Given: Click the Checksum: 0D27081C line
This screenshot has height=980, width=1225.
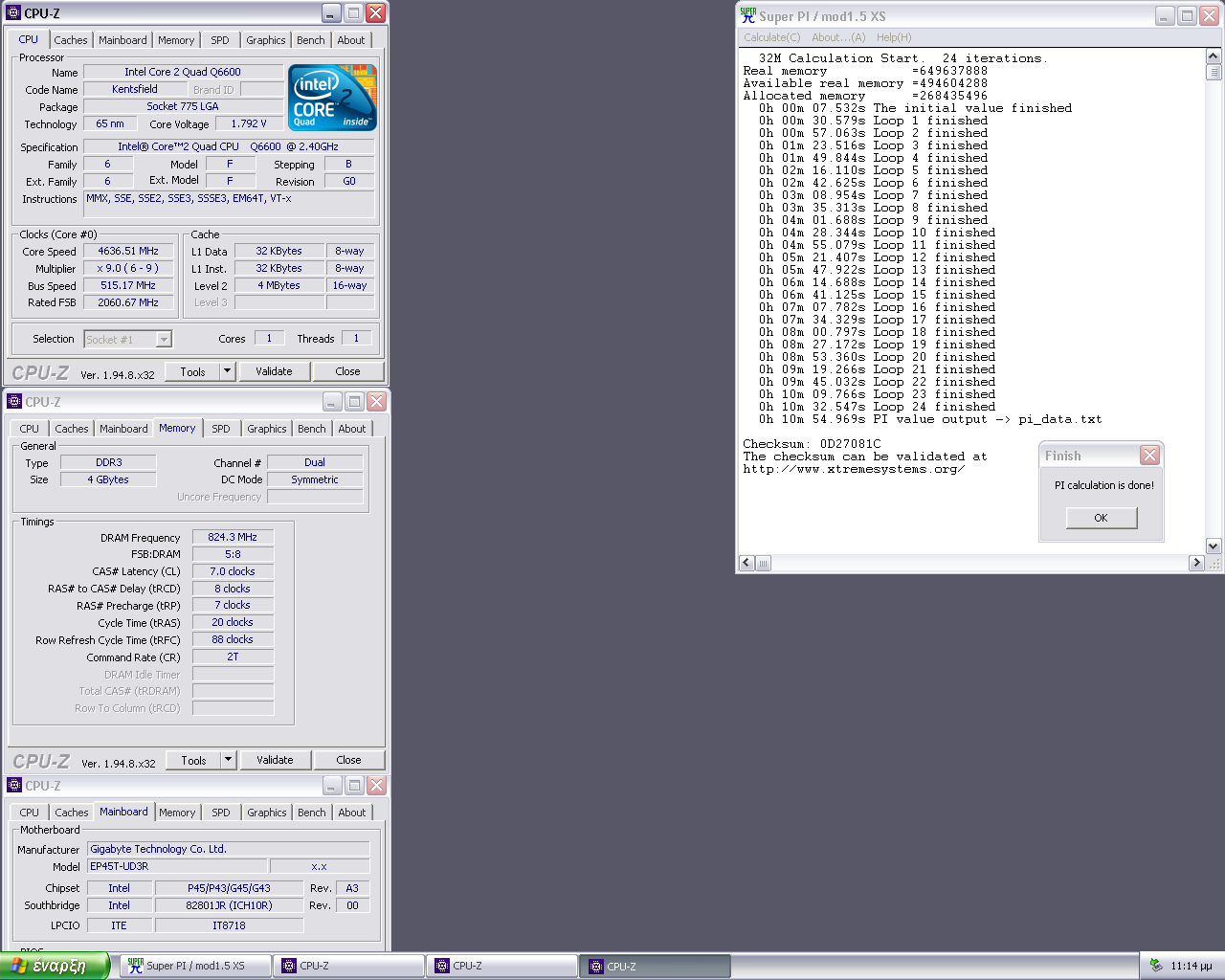Looking at the screenshot, I should (812, 444).
